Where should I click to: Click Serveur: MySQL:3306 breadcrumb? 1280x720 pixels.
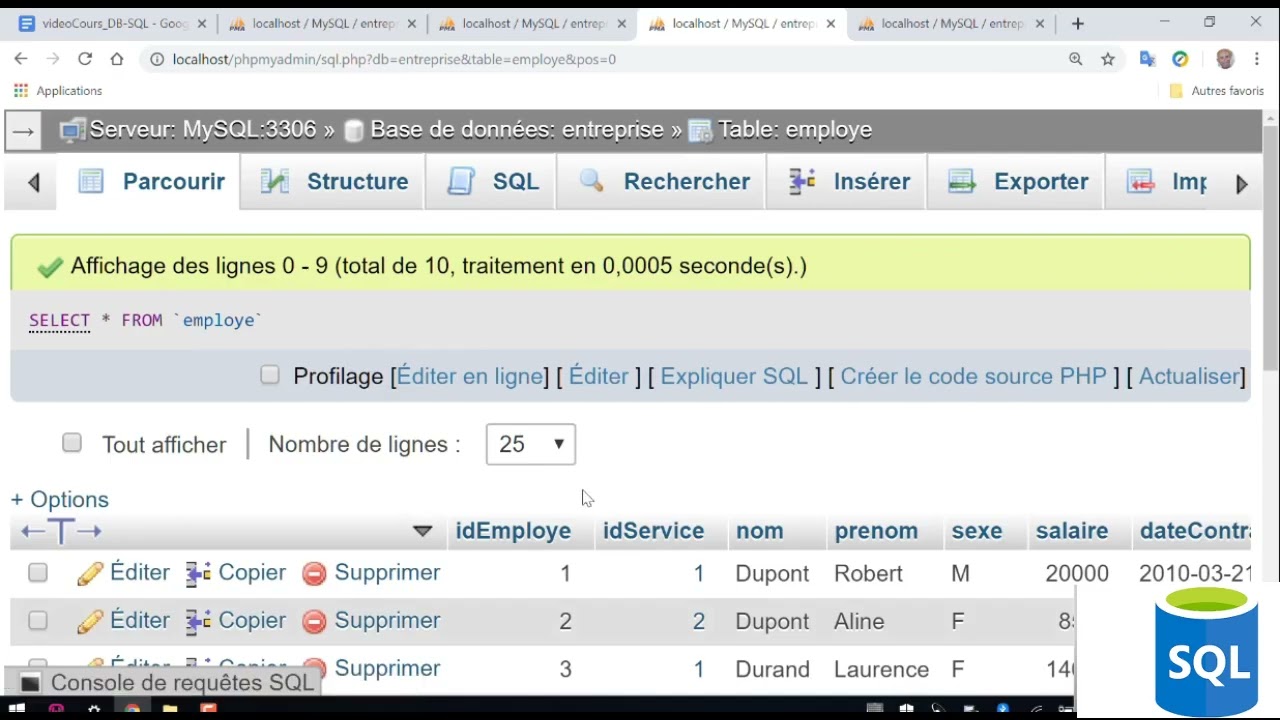coord(203,130)
